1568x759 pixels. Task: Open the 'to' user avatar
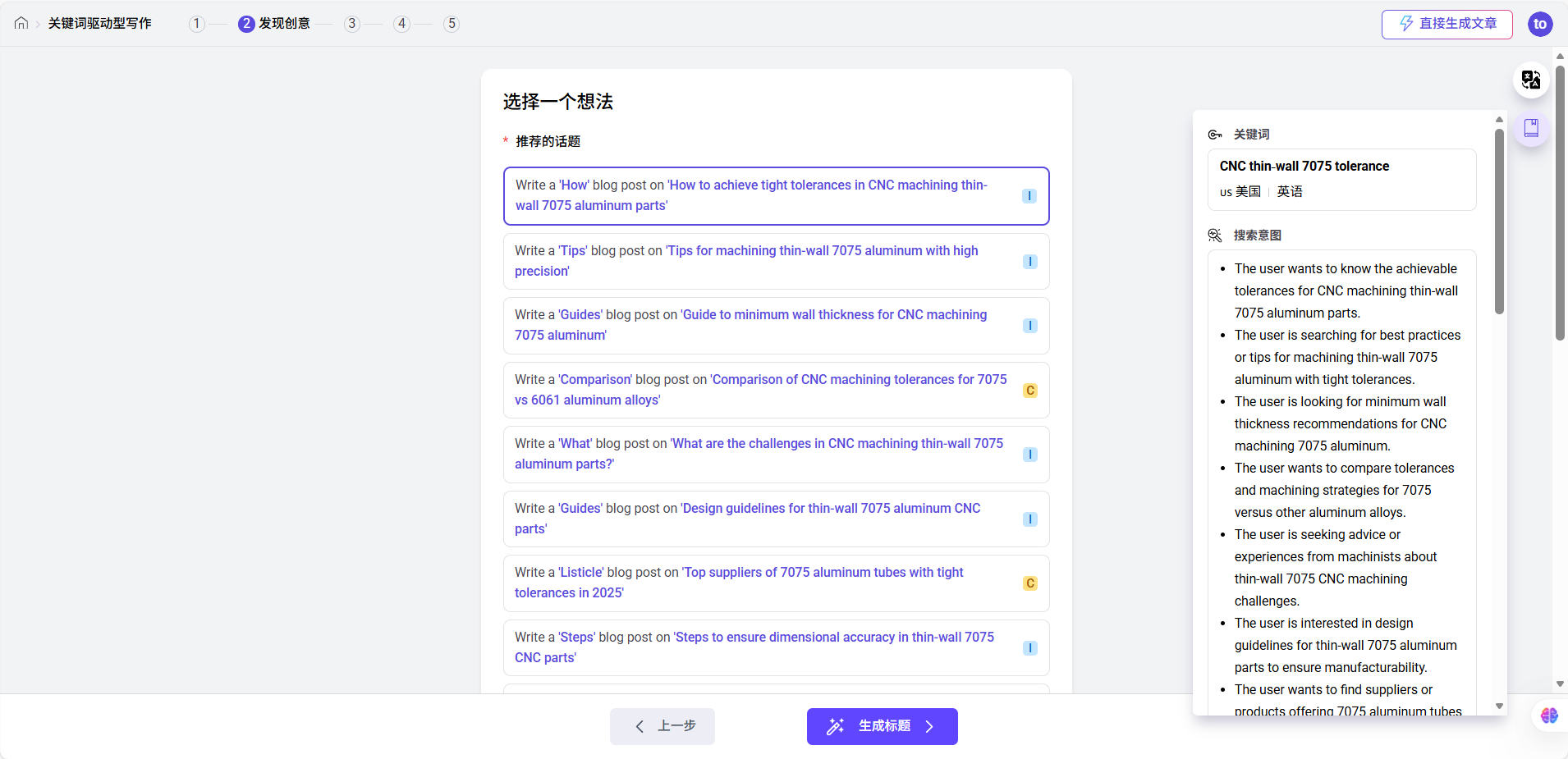1540,24
